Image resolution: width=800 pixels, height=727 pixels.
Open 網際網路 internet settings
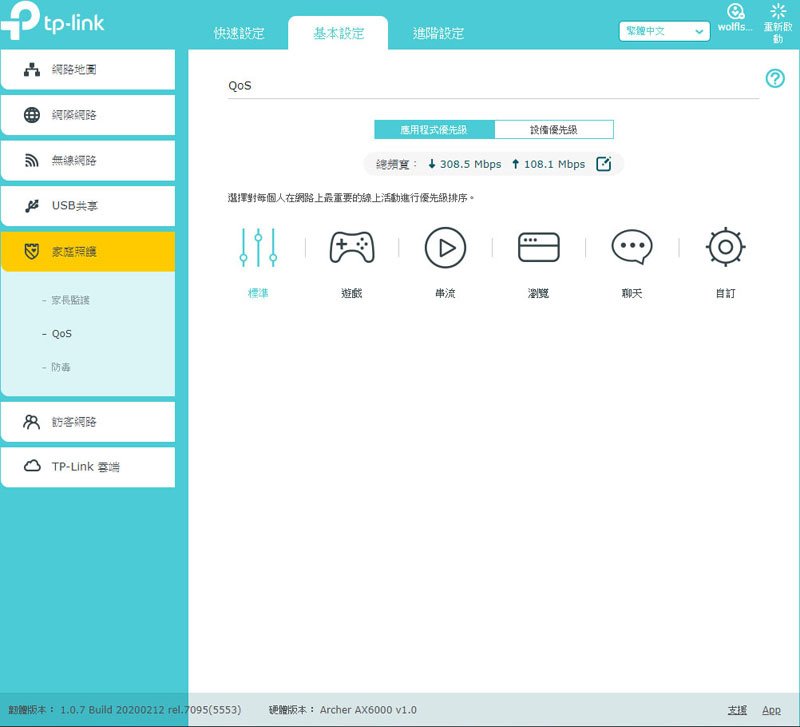pyautogui.click(x=88, y=115)
